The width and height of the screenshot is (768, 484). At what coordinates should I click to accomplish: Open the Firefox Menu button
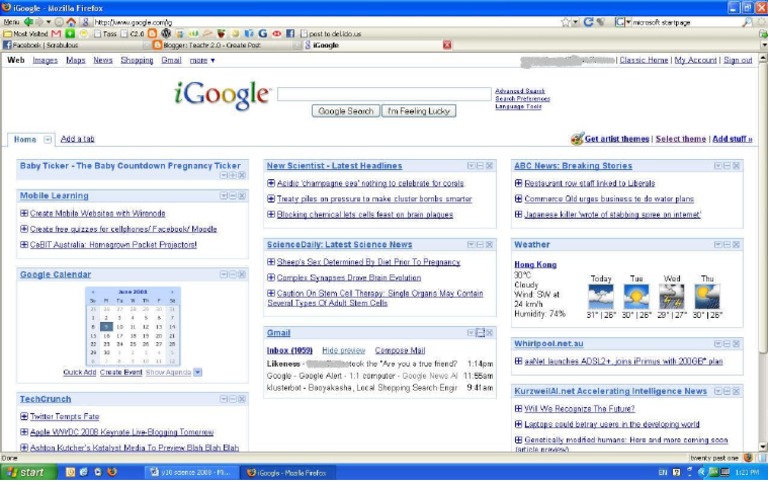coord(11,22)
